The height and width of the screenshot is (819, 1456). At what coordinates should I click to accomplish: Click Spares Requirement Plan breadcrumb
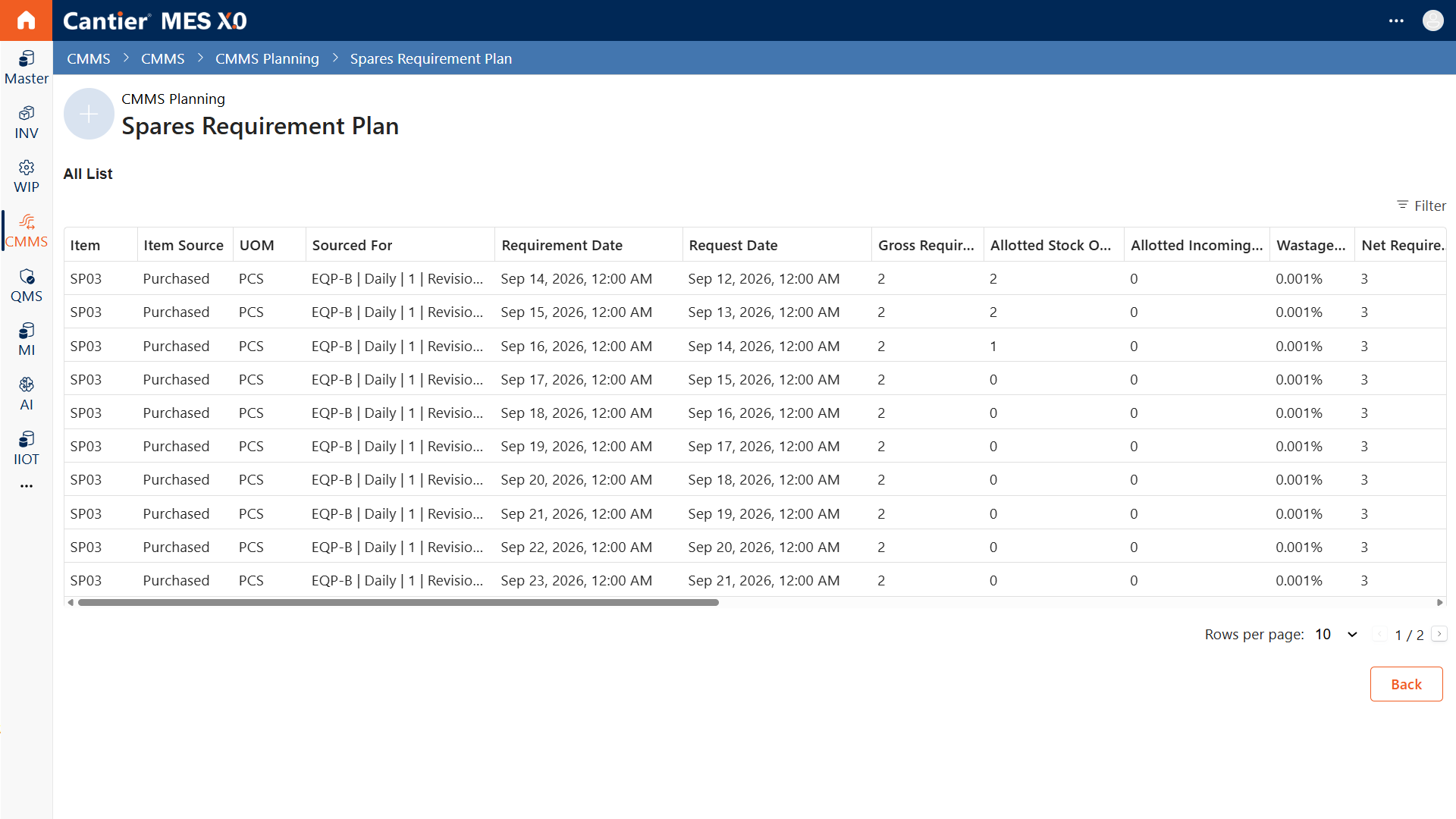click(x=431, y=58)
